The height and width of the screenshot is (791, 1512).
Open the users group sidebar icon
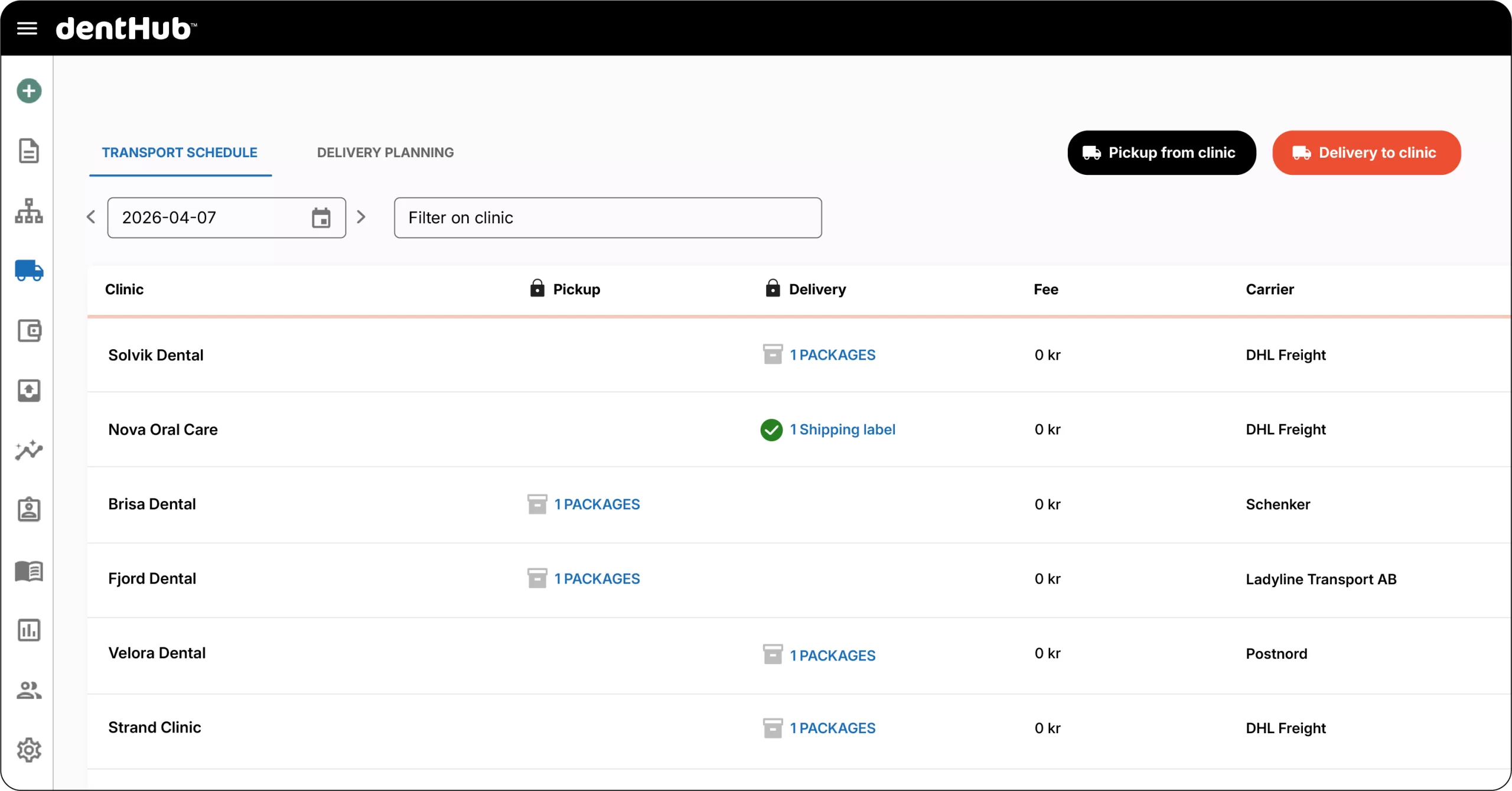[29, 690]
